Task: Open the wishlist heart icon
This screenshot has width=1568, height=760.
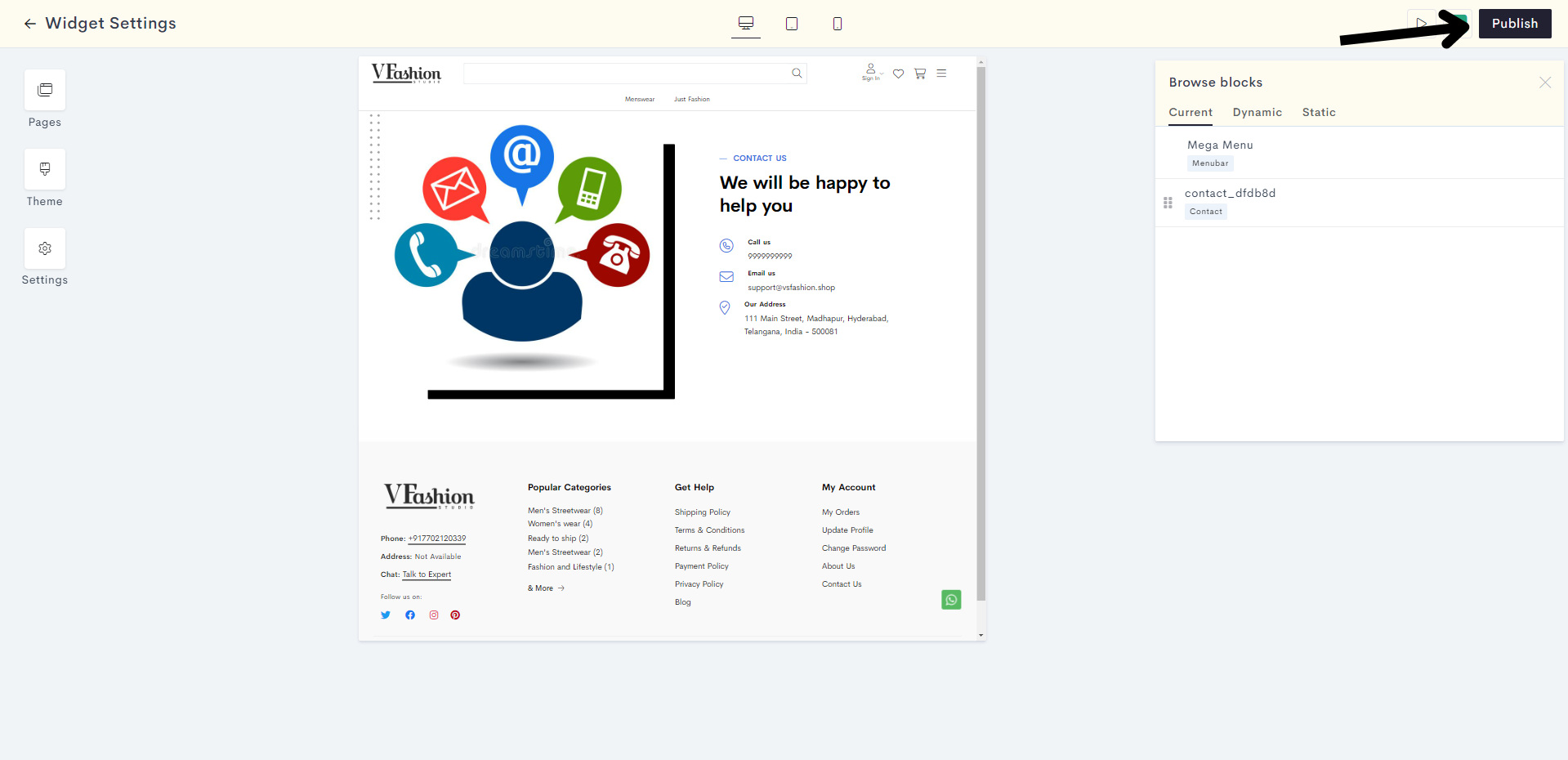Action: click(x=898, y=74)
